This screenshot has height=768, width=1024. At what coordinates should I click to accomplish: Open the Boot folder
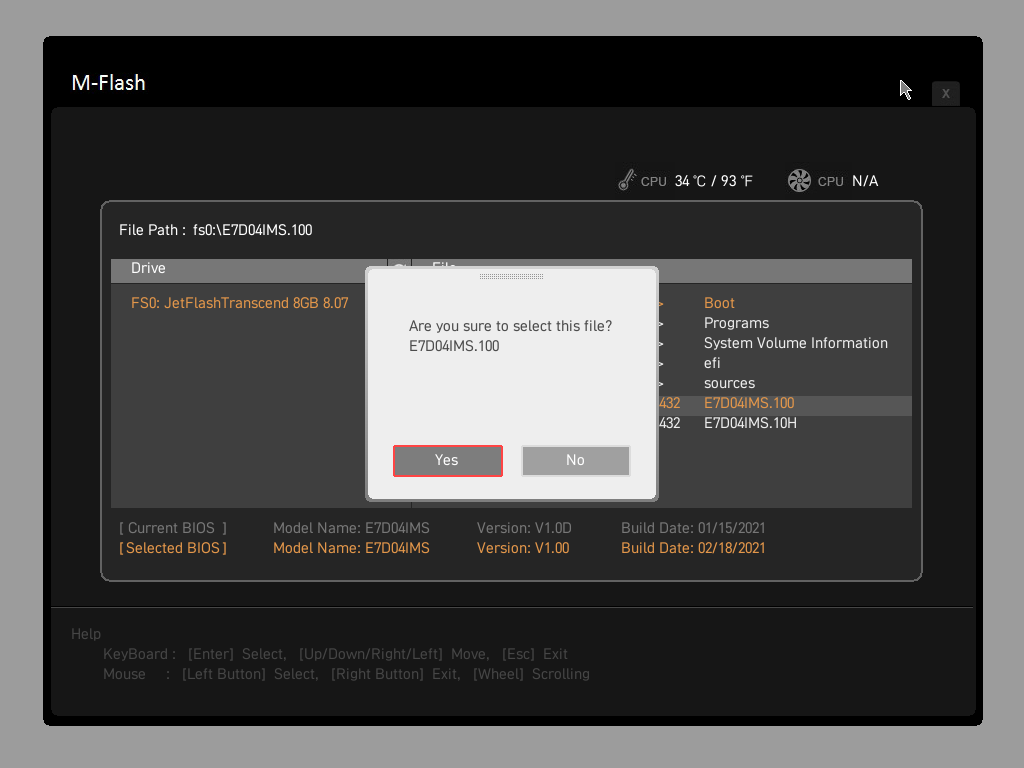point(719,303)
